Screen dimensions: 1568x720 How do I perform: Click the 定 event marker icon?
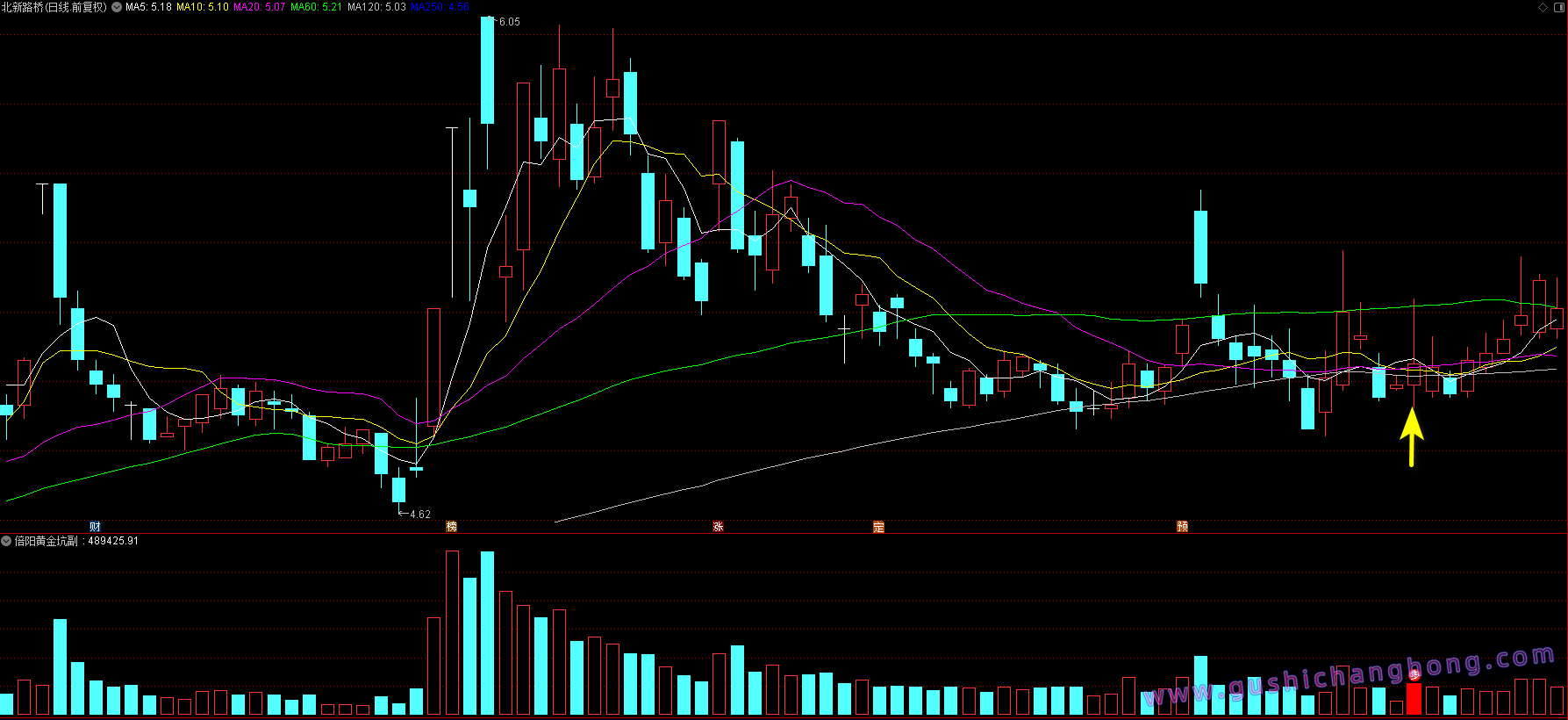(878, 527)
